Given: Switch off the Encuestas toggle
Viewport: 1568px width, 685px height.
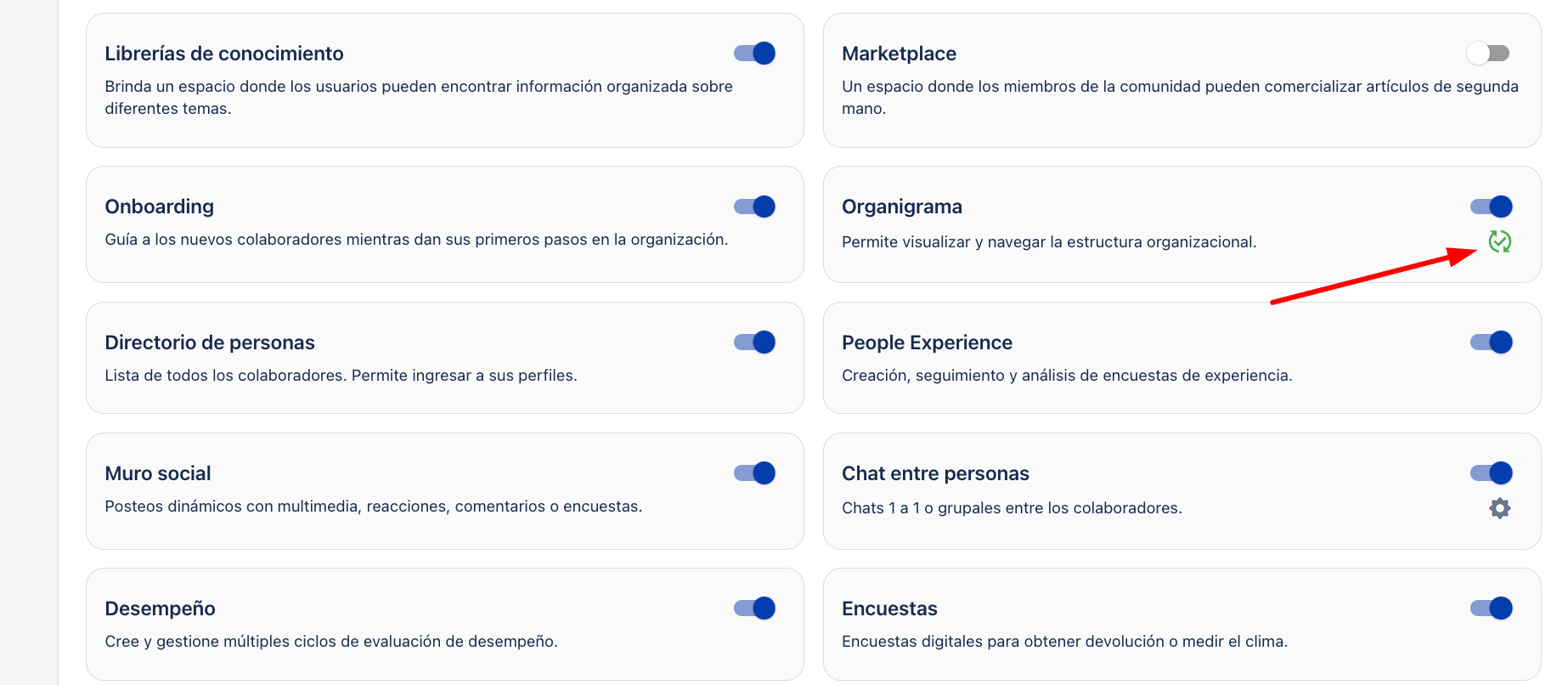Looking at the screenshot, I should pos(1492,609).
